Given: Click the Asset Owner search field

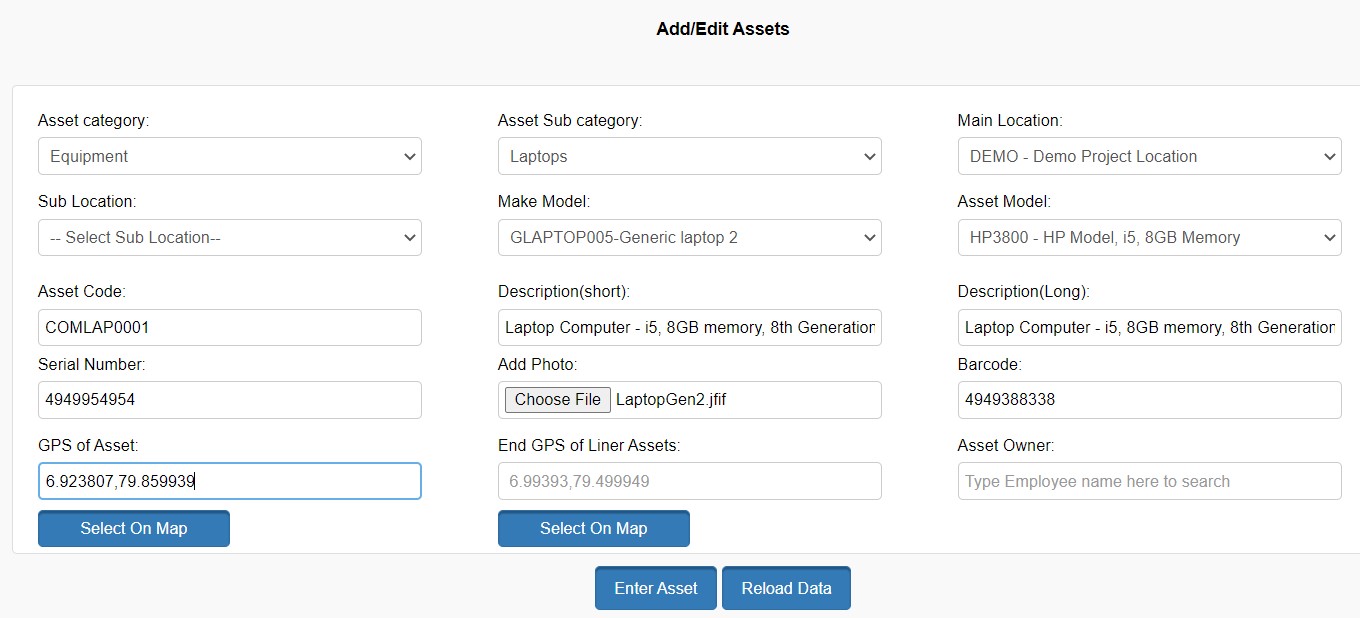Looking at the screenshot, I should point(1149,481).
